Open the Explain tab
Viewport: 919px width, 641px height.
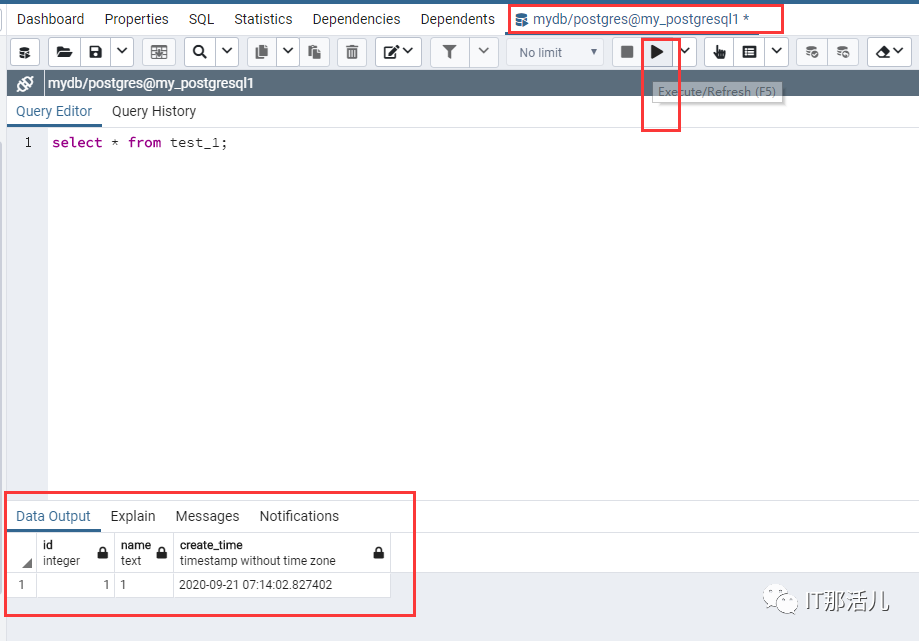click(133, 516)
